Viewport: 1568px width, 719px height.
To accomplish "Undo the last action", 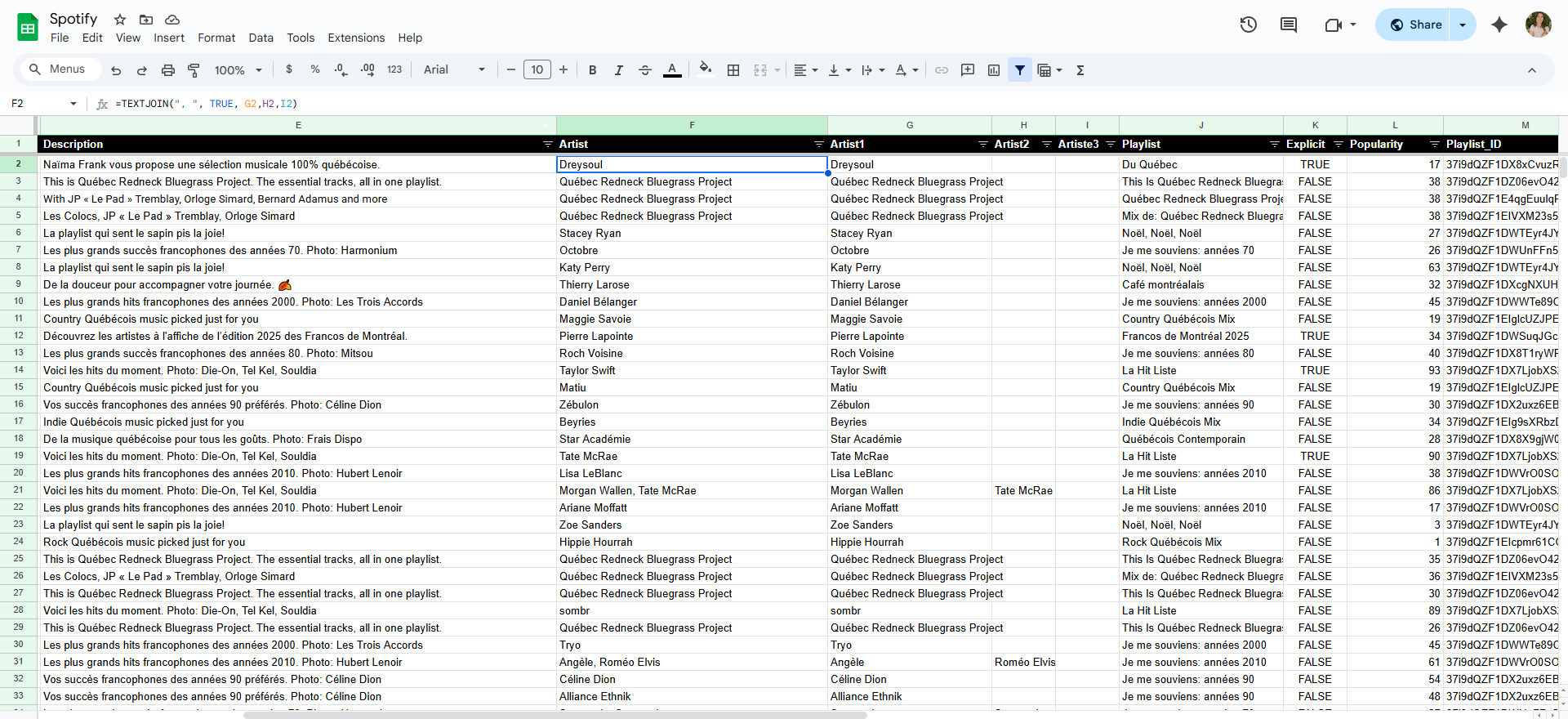I will coord(116,70).
